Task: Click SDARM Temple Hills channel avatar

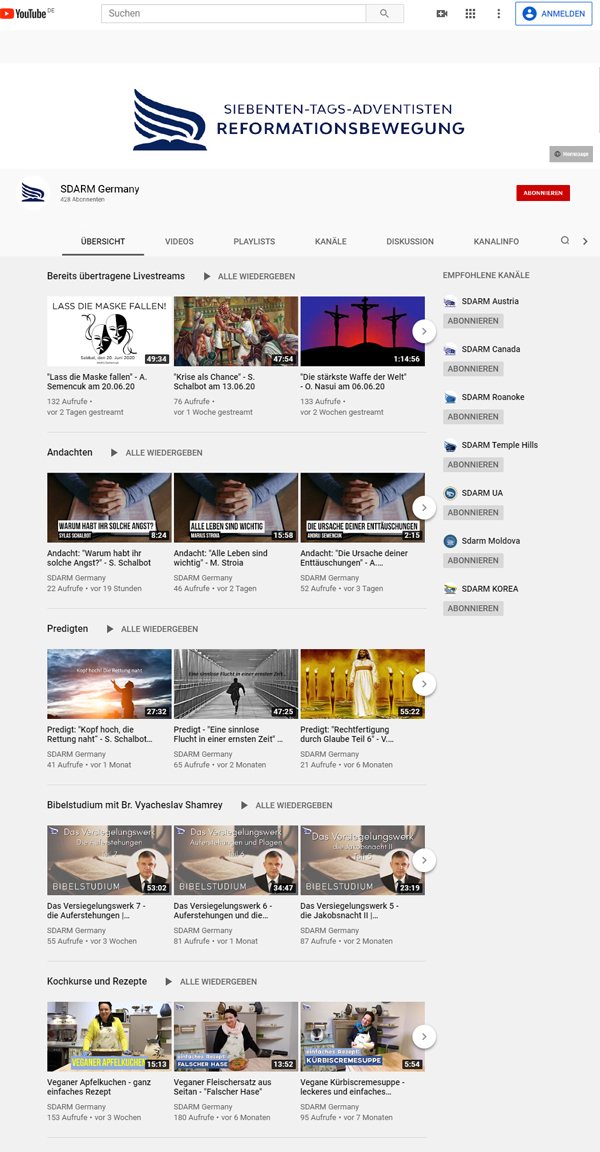Action: pos(450,445)
